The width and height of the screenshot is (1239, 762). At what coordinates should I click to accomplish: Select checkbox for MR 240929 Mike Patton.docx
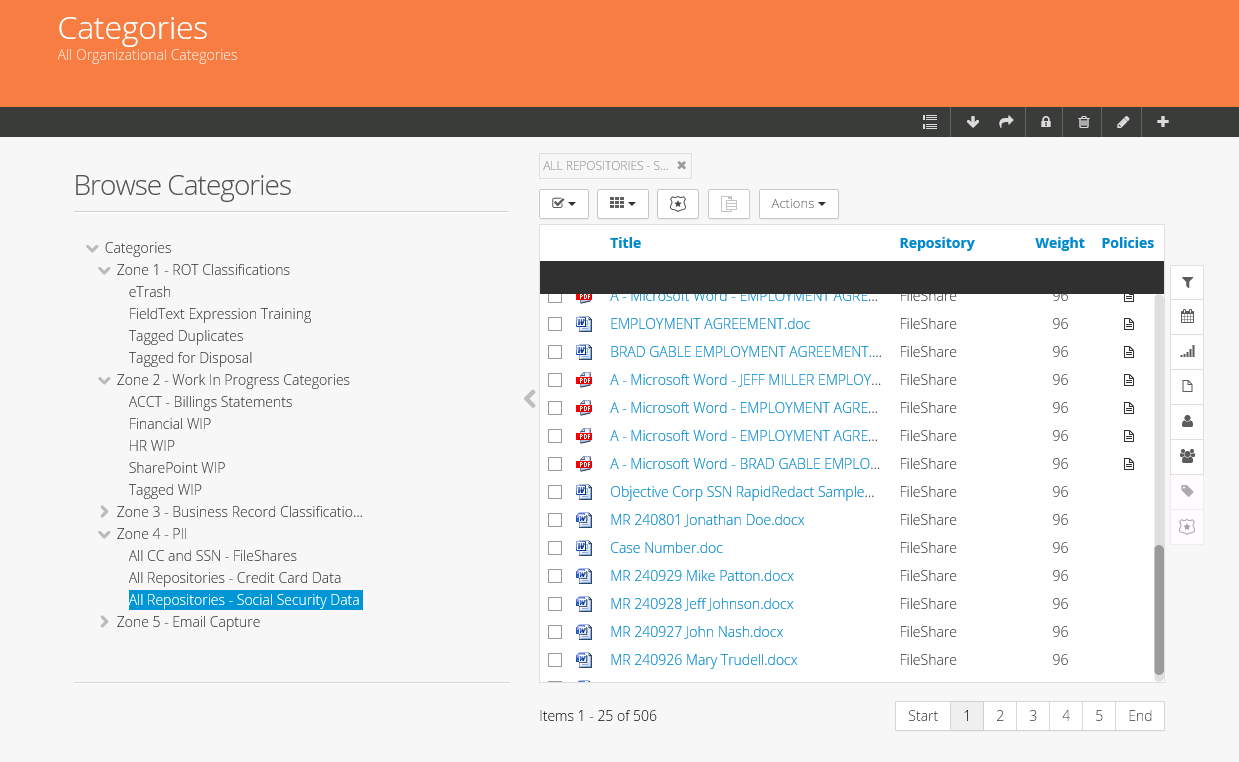pos(555,576)
